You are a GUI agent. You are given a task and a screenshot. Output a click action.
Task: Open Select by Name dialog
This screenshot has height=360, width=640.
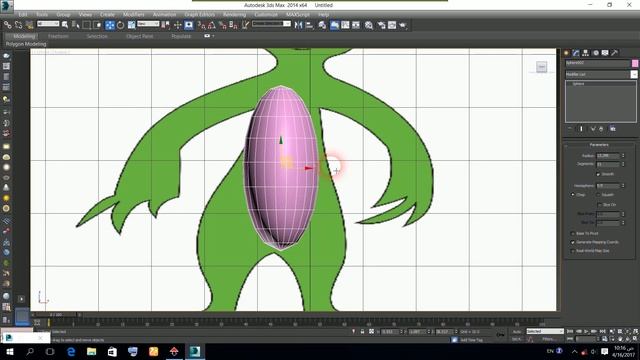pyautogui.click(x=76, y=25)
